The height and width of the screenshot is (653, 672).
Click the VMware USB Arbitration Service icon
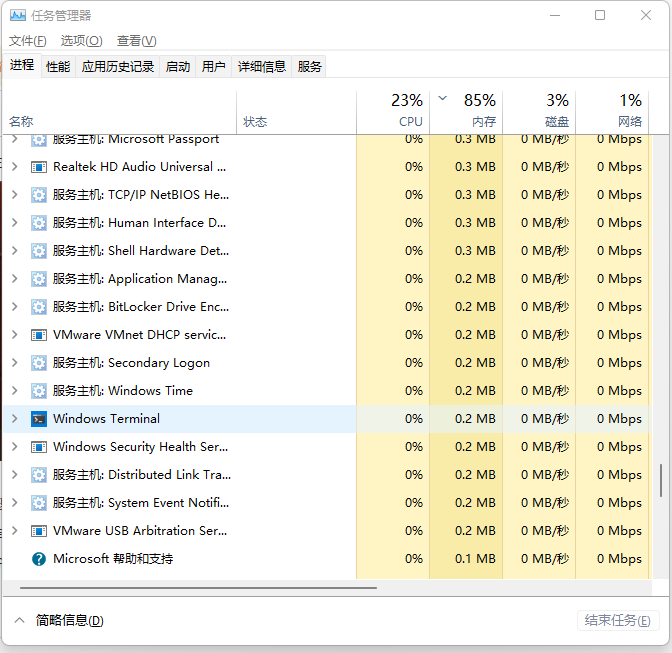(39, 531)
